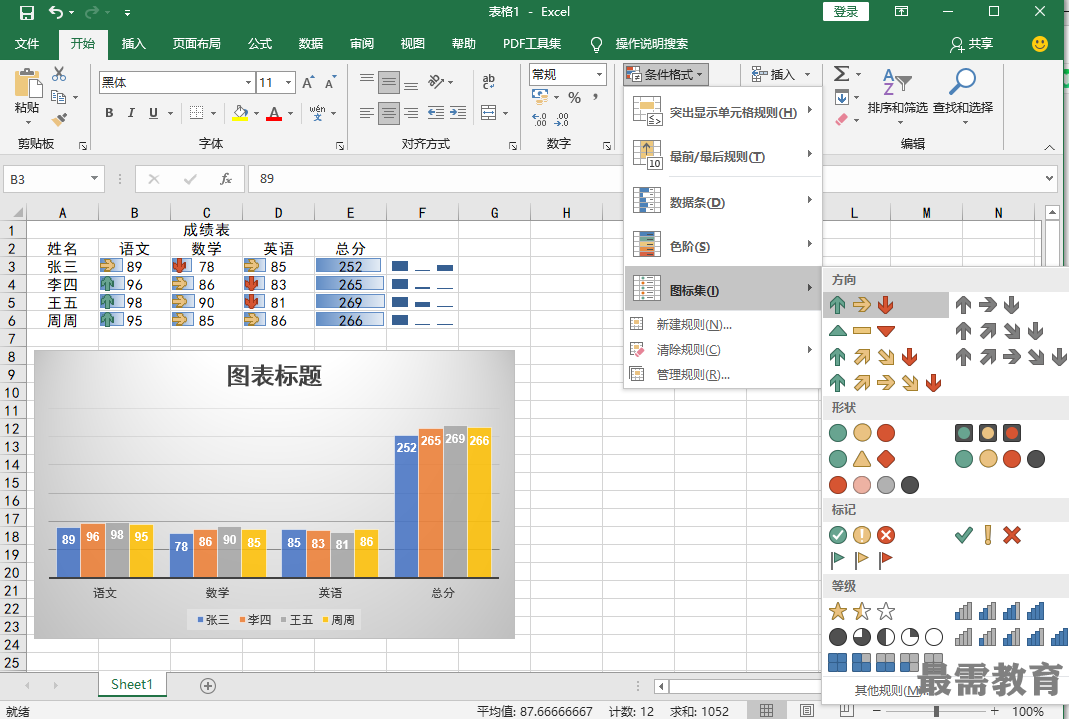Toggle Italic formatting
1069x719 pixels.
tap(131, 113)
